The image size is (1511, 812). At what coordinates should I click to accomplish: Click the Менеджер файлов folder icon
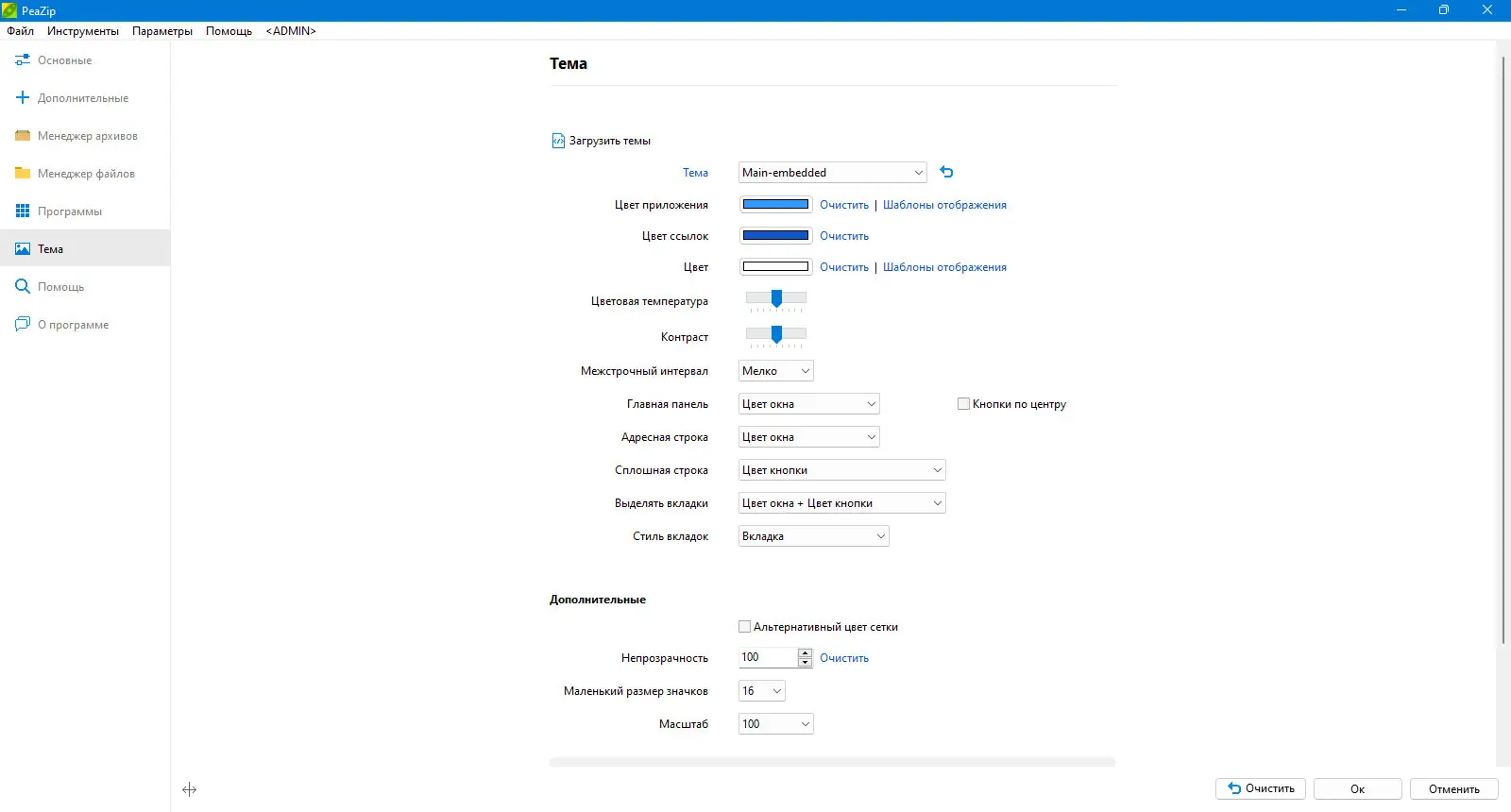coord(23,173)
